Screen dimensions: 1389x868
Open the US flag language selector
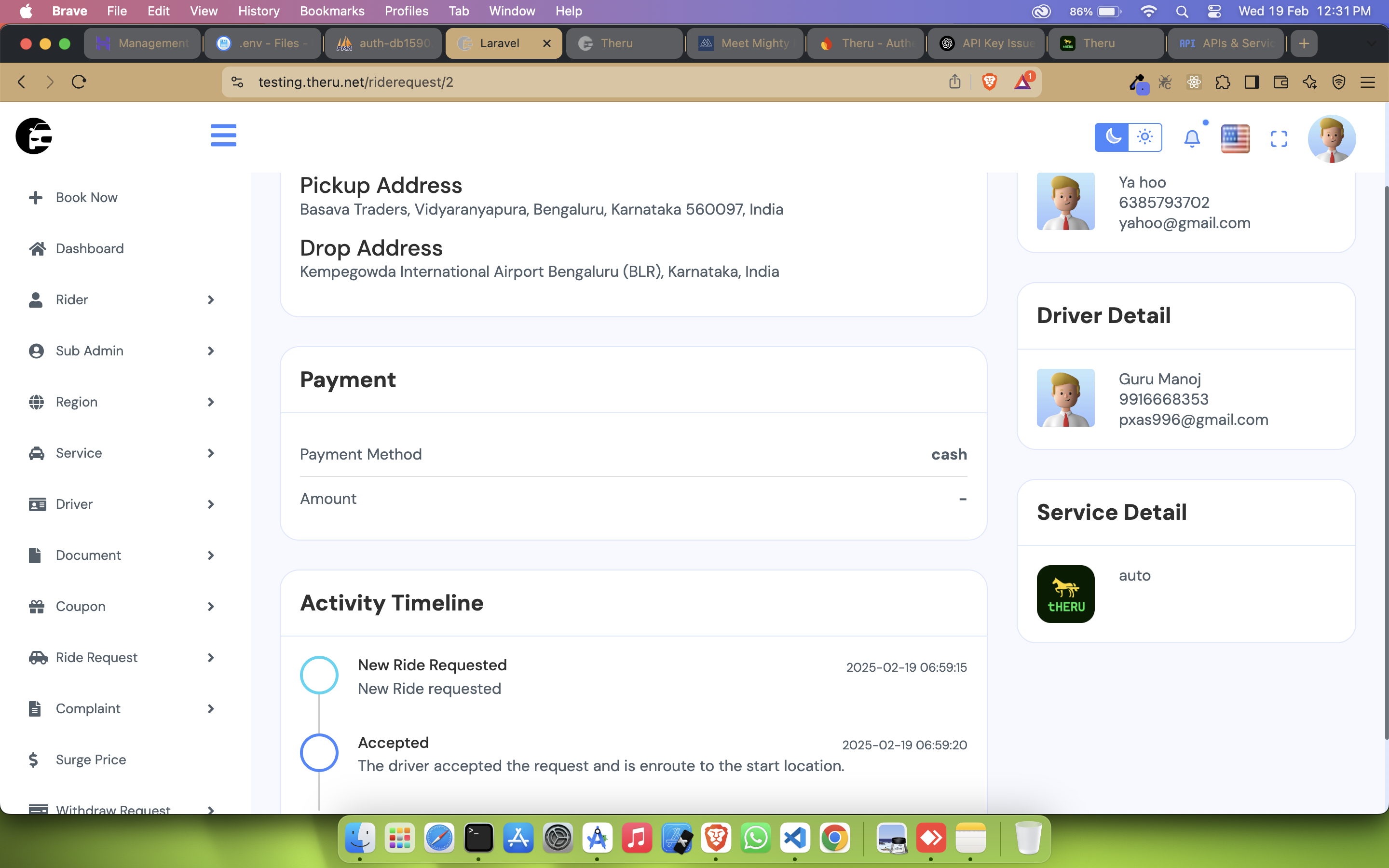[x=1235, y=139]
